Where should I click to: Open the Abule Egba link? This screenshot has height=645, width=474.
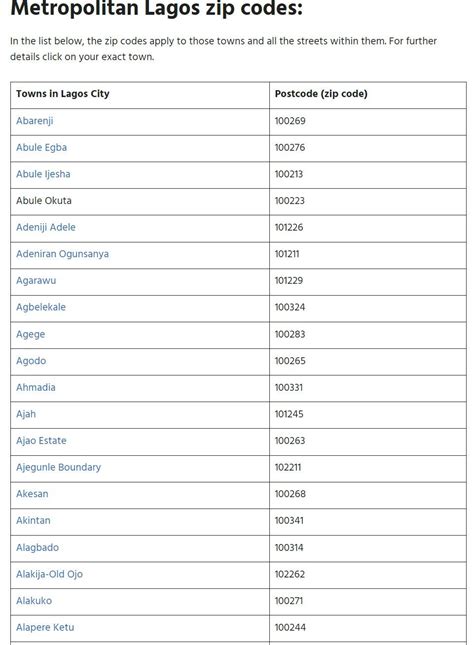click(x=41, y=147)
